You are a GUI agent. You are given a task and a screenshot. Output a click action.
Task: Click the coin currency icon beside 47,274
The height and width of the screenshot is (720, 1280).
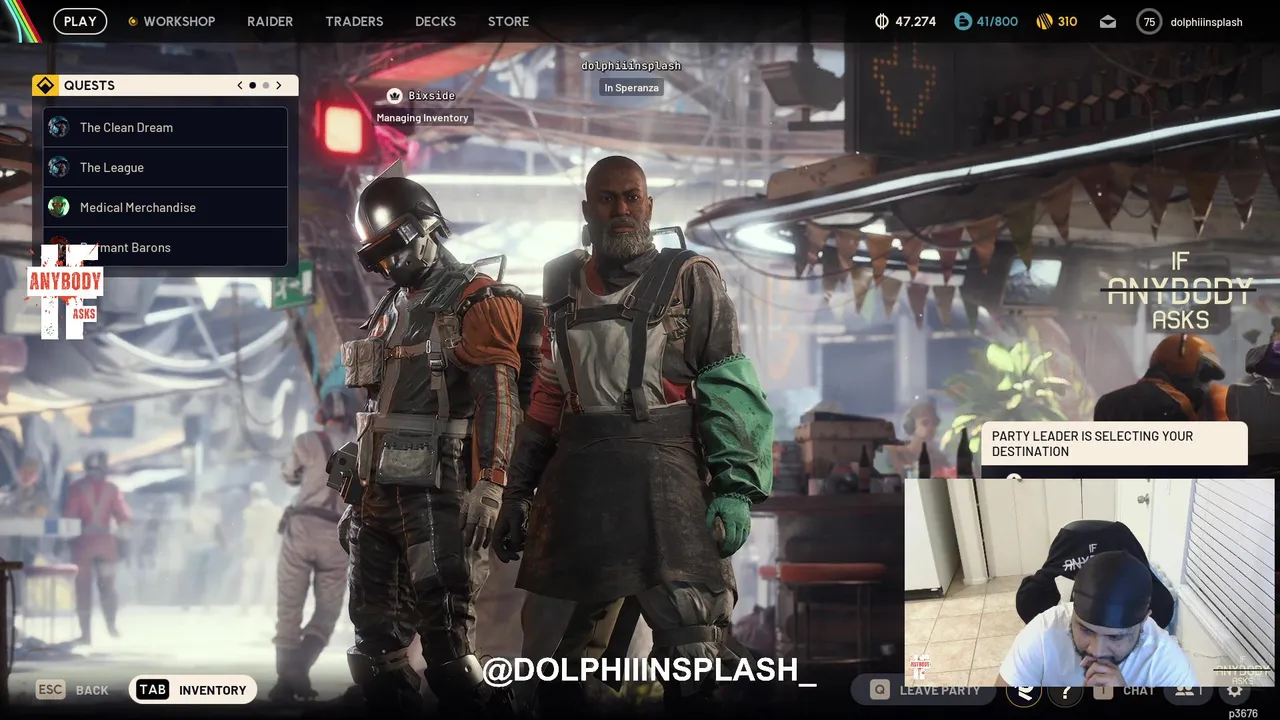(x=881, y=21)
